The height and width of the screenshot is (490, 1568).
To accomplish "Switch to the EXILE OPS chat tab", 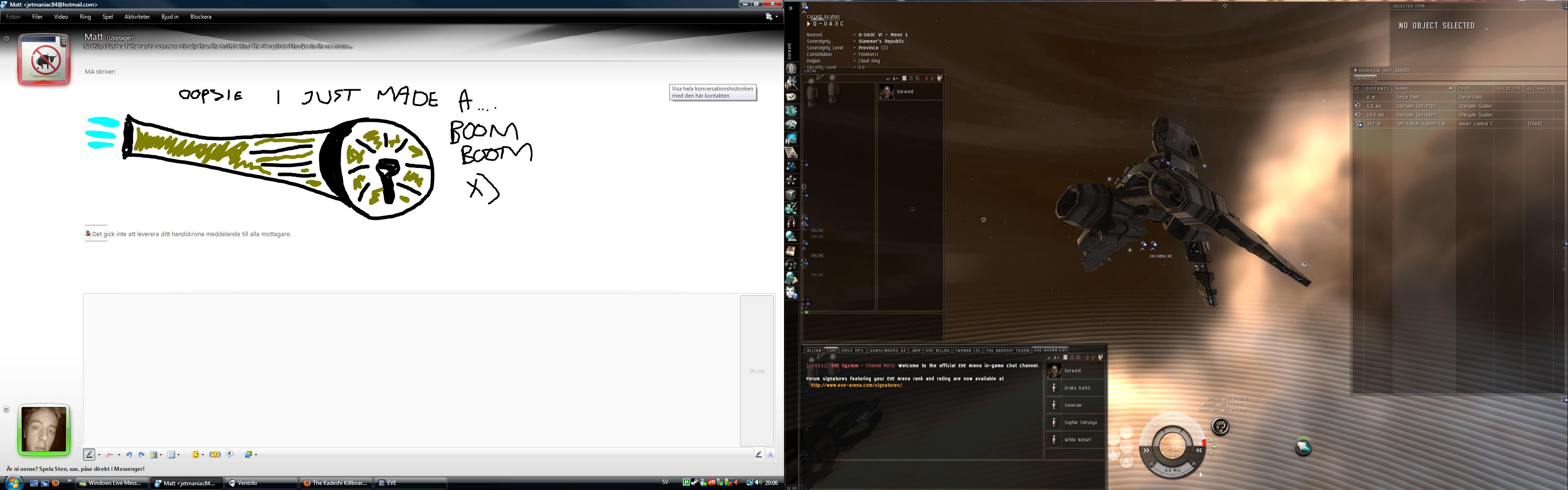I will 852,350.
